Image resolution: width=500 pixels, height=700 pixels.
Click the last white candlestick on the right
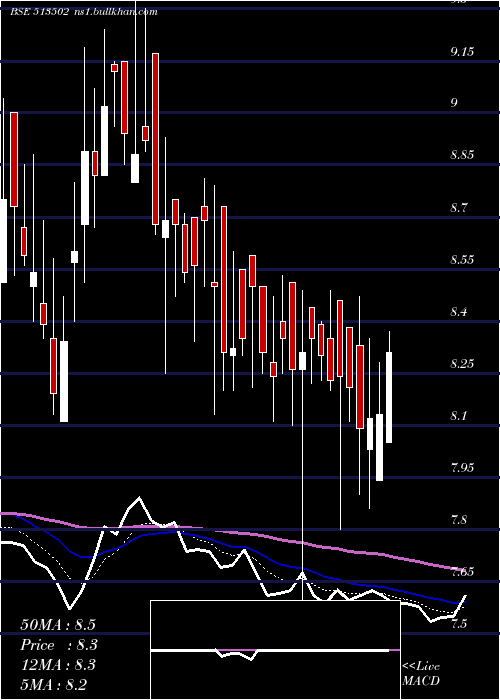389,397
